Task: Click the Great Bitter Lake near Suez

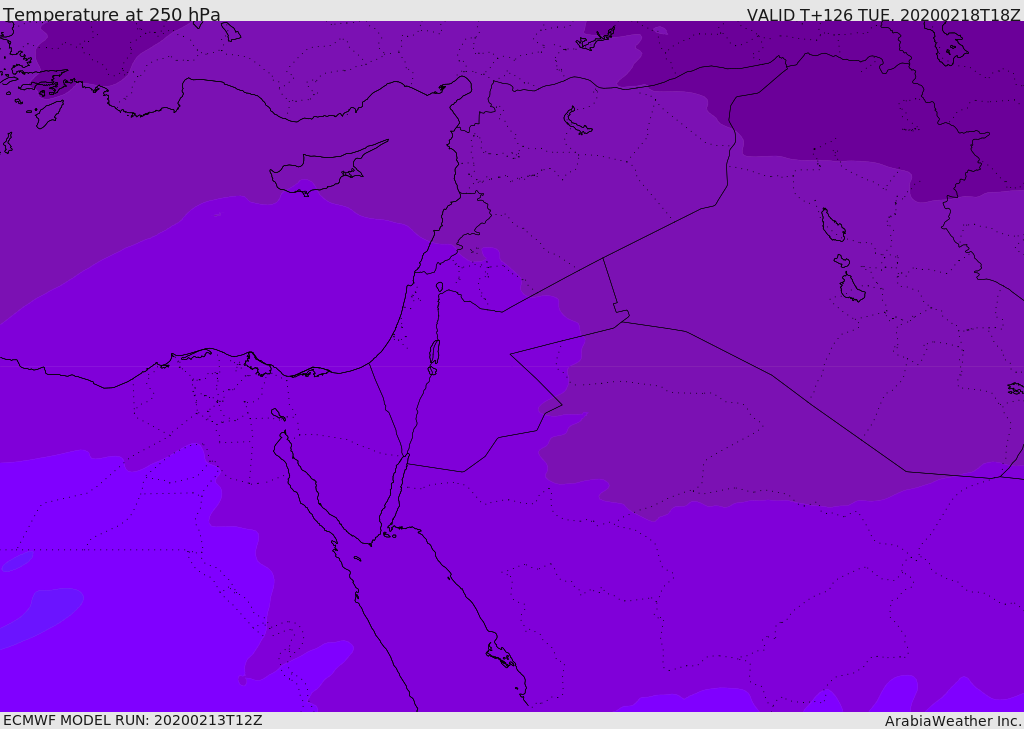Action: tap(278, 414)
